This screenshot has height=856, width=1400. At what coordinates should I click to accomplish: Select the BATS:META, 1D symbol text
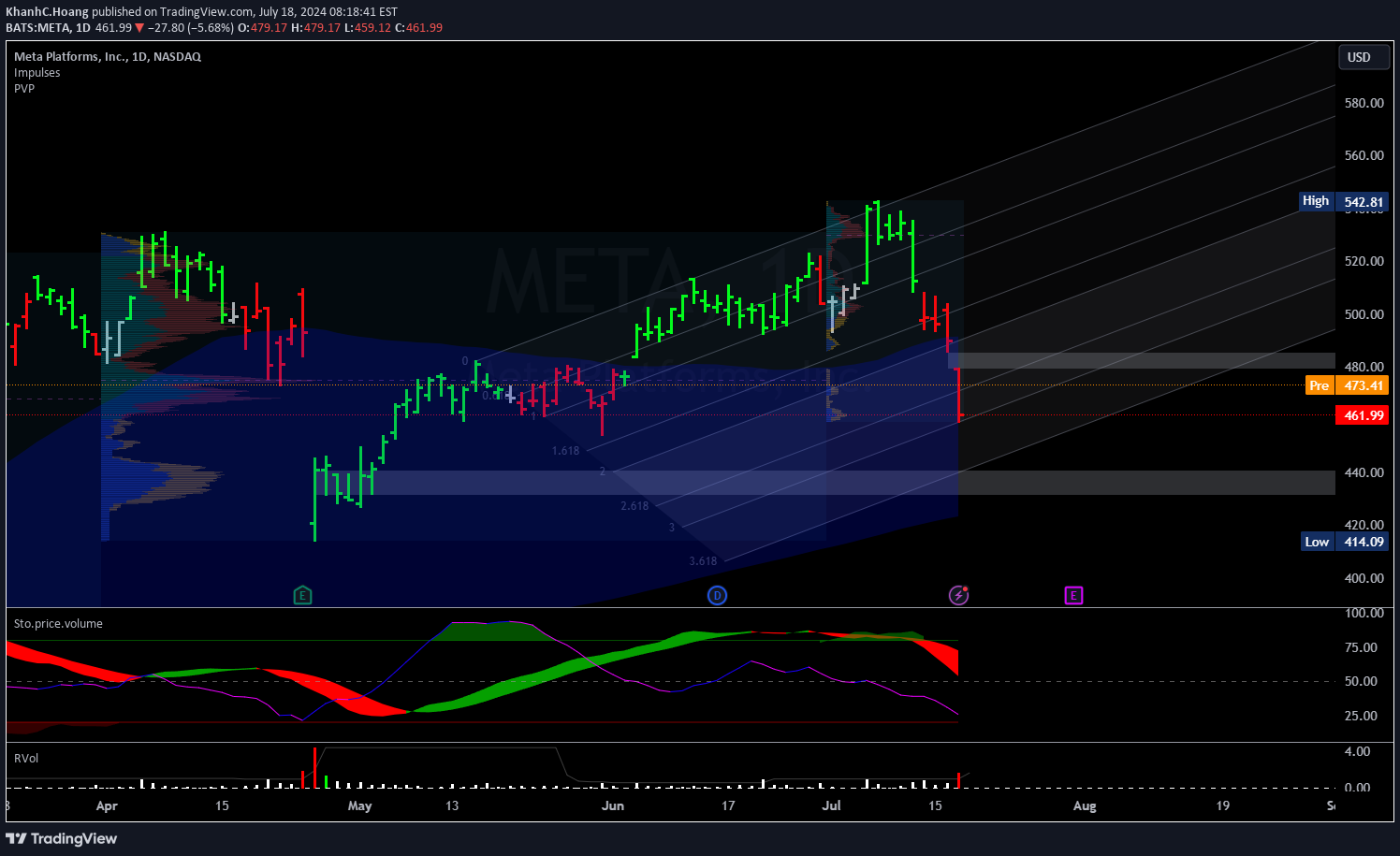point(48,27)
